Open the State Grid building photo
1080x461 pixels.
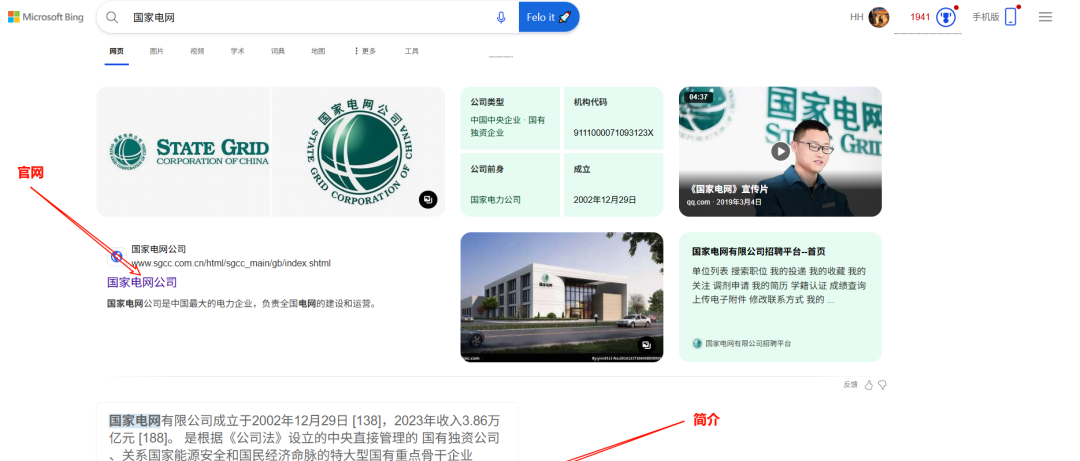[x=561, y=297]
